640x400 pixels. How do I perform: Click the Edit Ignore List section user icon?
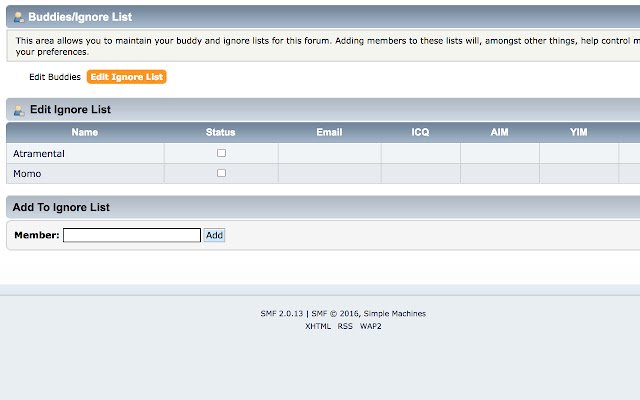(19, 110)
